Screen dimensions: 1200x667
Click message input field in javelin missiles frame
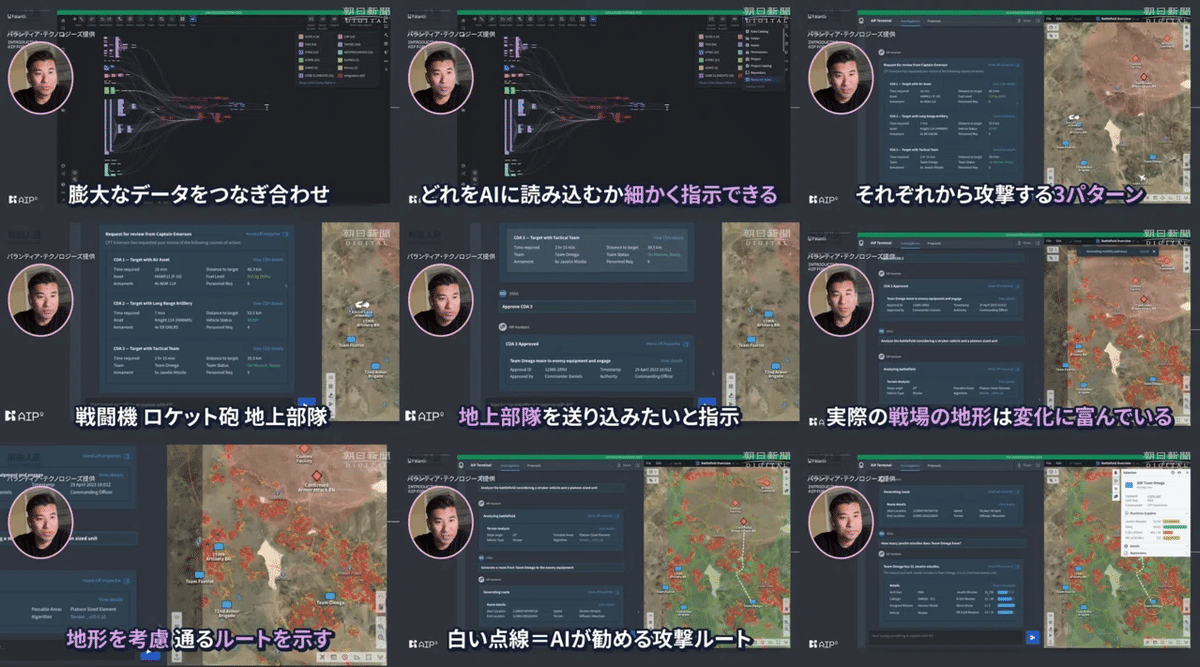click(x=945, y=637)
